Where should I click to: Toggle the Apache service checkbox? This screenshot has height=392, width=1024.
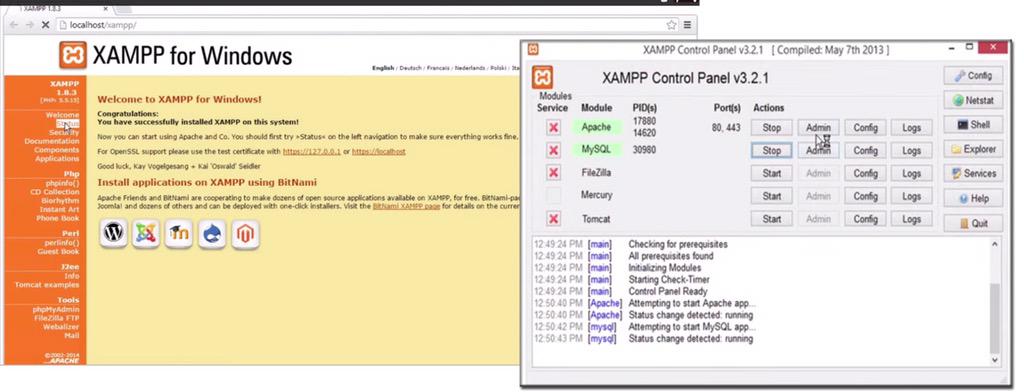(x=554, y=127)
